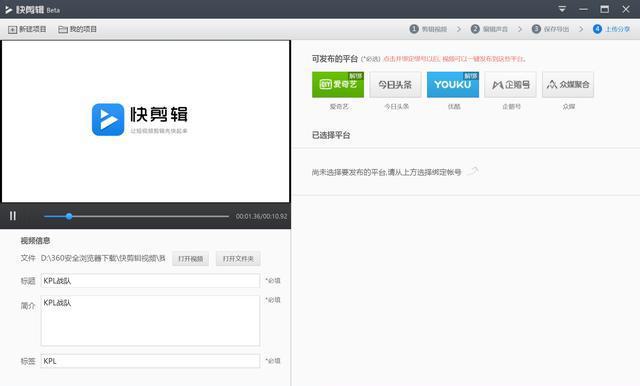Click the 可发布的平台 heading
The width and height of the screenshot is (640, 386).
pos(335,59)
